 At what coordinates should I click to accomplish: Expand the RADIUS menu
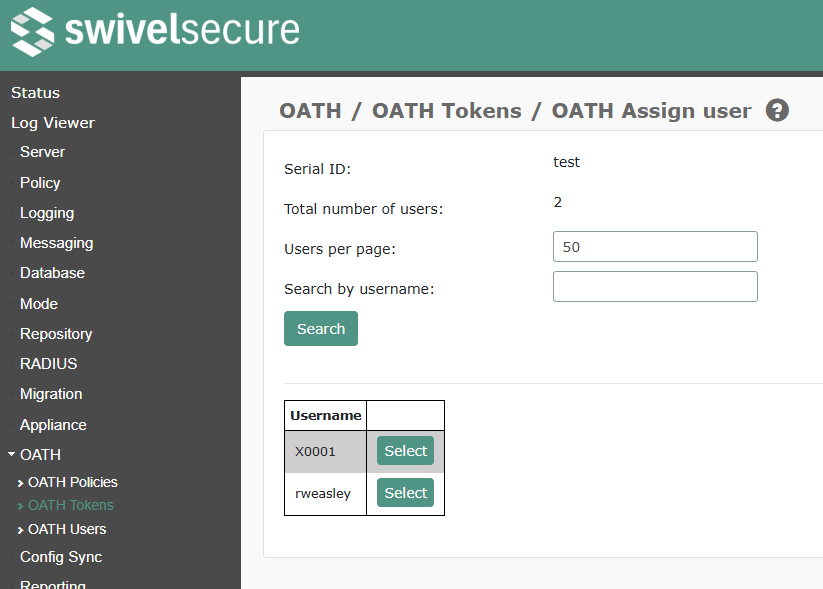click(48, 364)
